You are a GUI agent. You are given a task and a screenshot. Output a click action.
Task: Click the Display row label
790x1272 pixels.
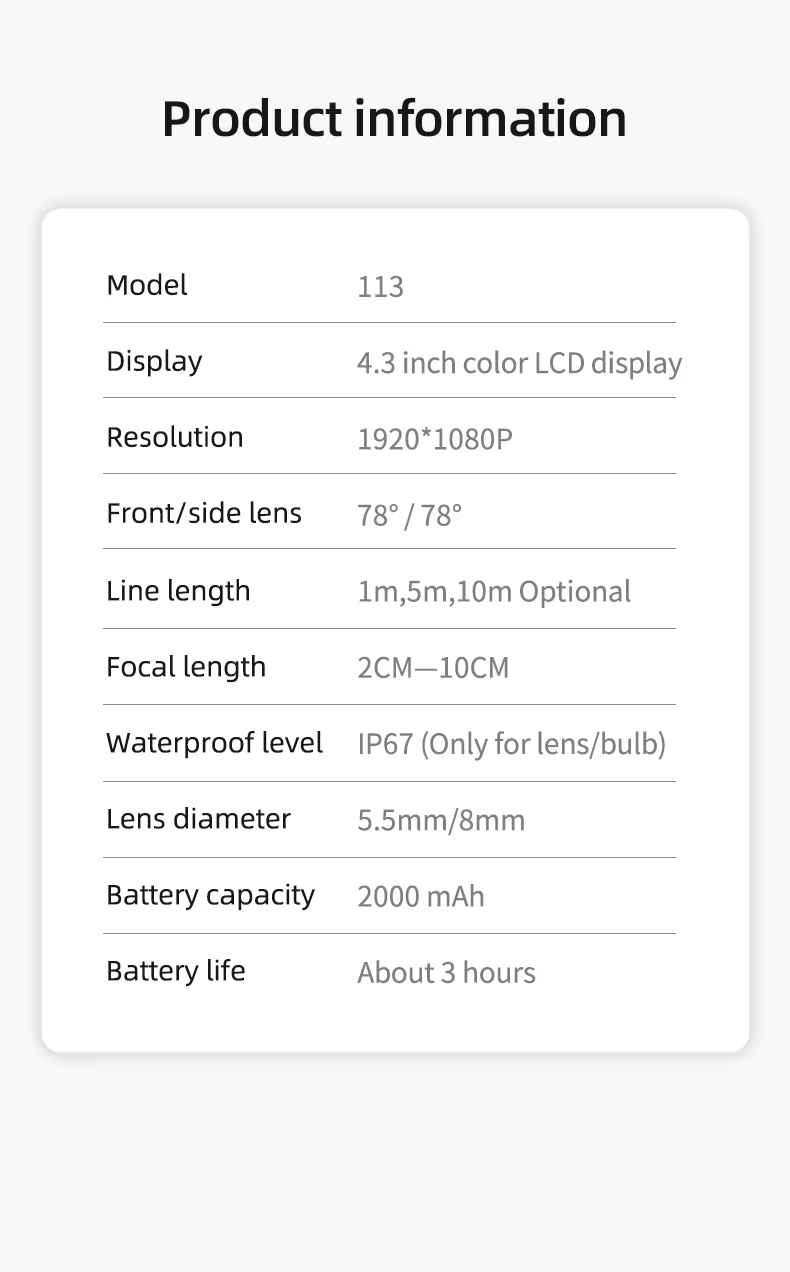pos(154,361)
